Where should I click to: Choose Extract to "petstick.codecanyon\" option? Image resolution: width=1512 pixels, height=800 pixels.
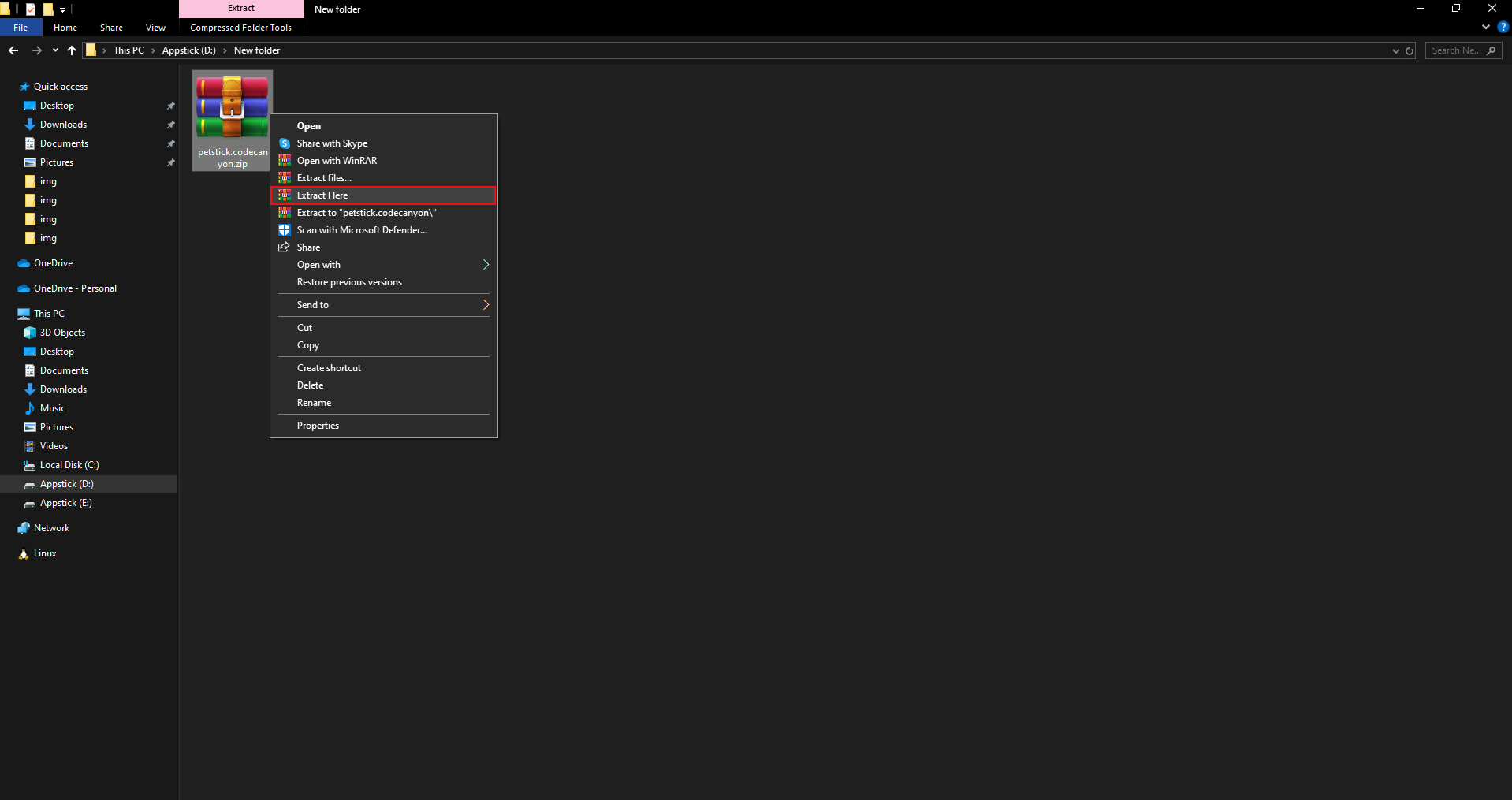click(366, 213)
